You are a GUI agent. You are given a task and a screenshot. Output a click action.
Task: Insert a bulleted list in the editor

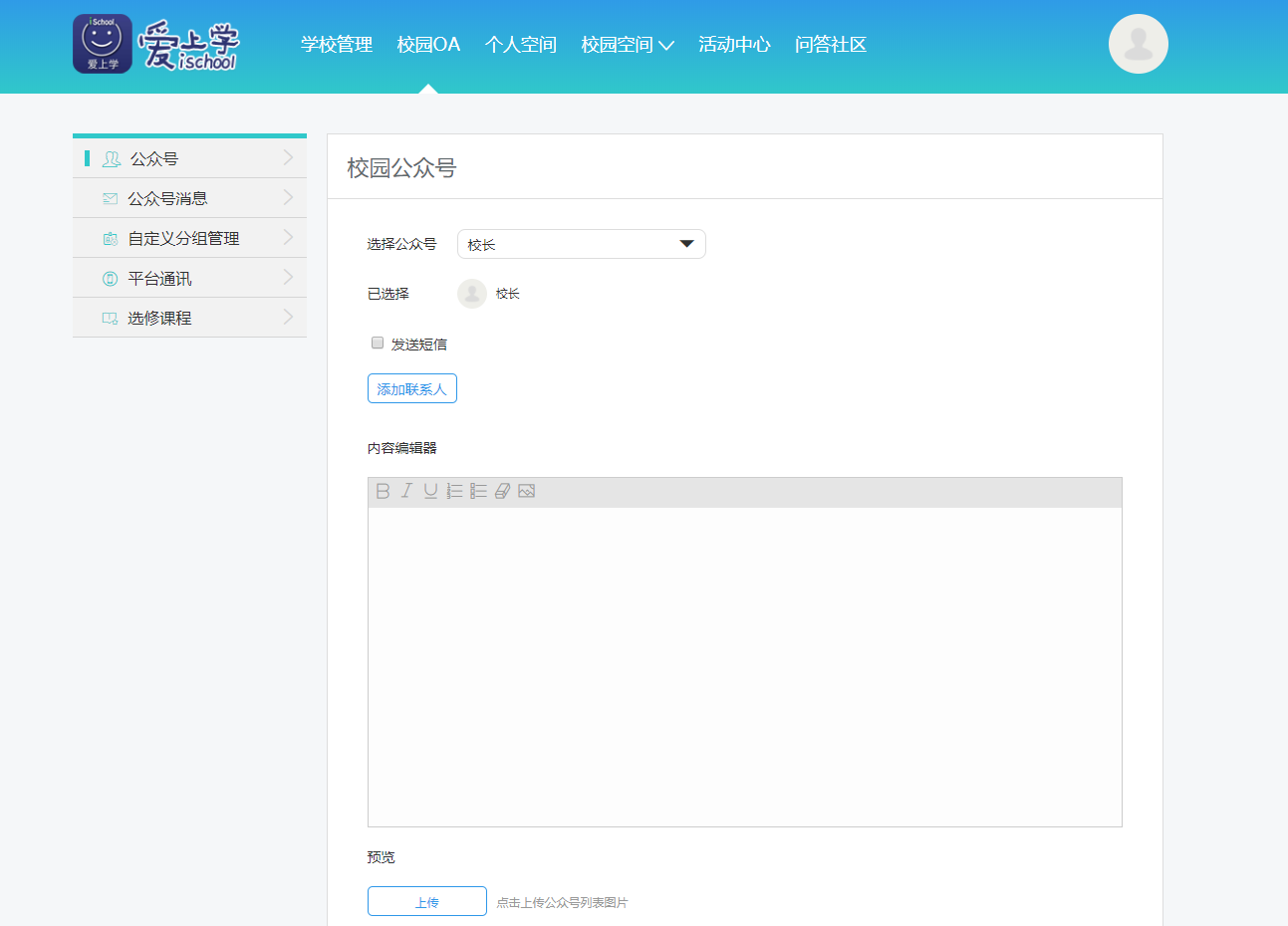coord(478,491)
